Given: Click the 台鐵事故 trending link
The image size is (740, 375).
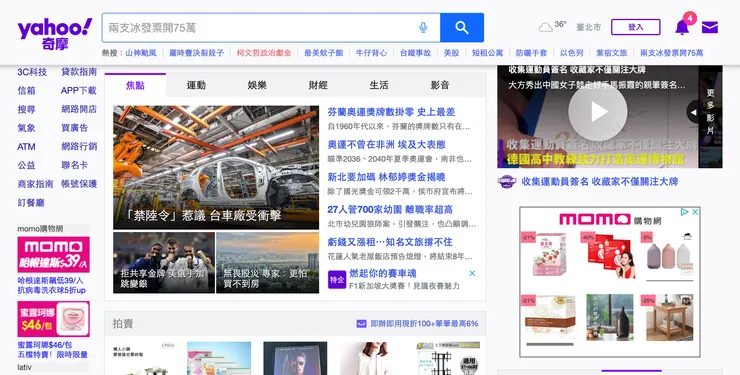Looking at the screenshot, I should pyautogui.click(x=415, y=53).
